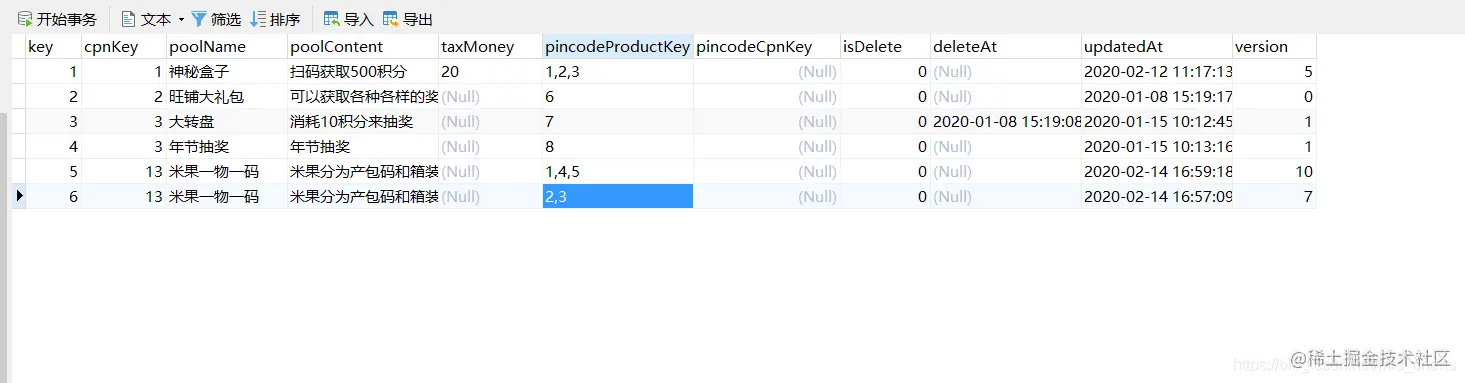This screenshot has height=383, width=1465.
Task: Select the cell containing 神秘盒子
Action: coord(227,72)
